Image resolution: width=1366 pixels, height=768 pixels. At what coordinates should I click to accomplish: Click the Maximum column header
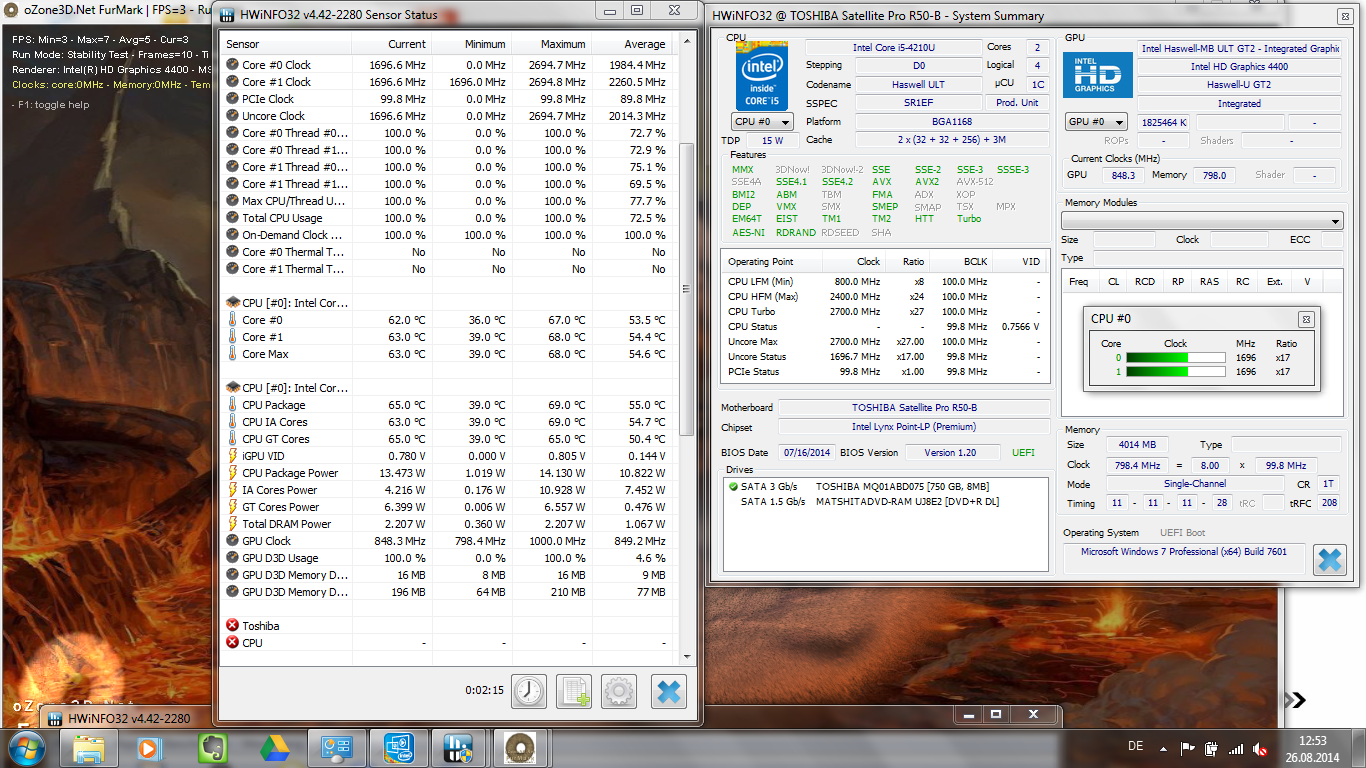click(551, 44)
